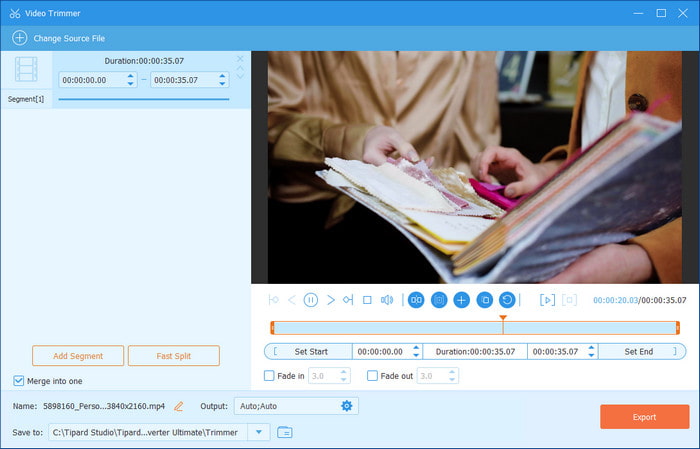This screenshot has width=700, height=449.
Task: Increase the start time next to Set Start
Action: coord(416,348)
